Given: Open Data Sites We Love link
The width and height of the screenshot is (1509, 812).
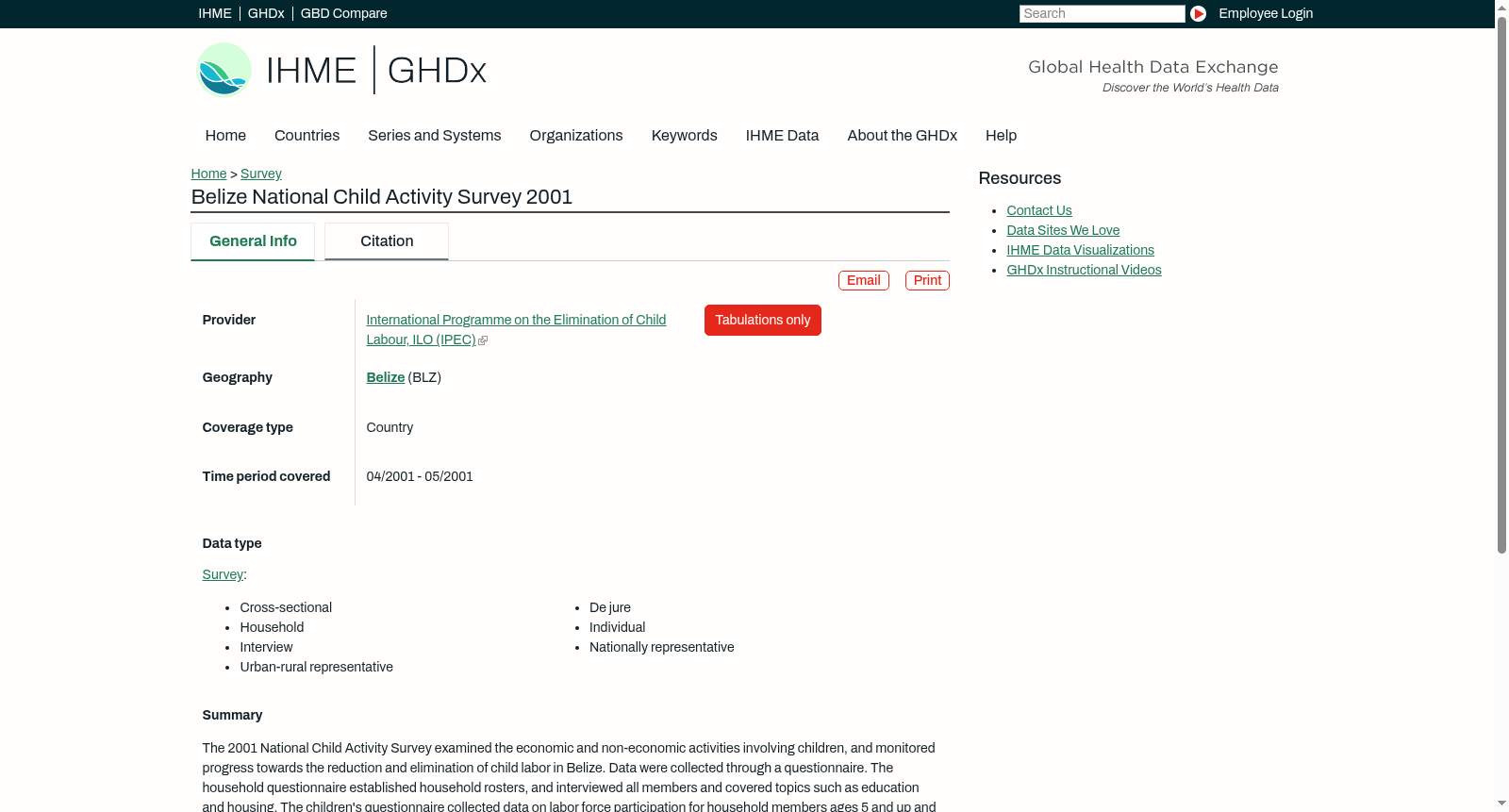Looking at the screenshot, I should tap(1063, 230).
